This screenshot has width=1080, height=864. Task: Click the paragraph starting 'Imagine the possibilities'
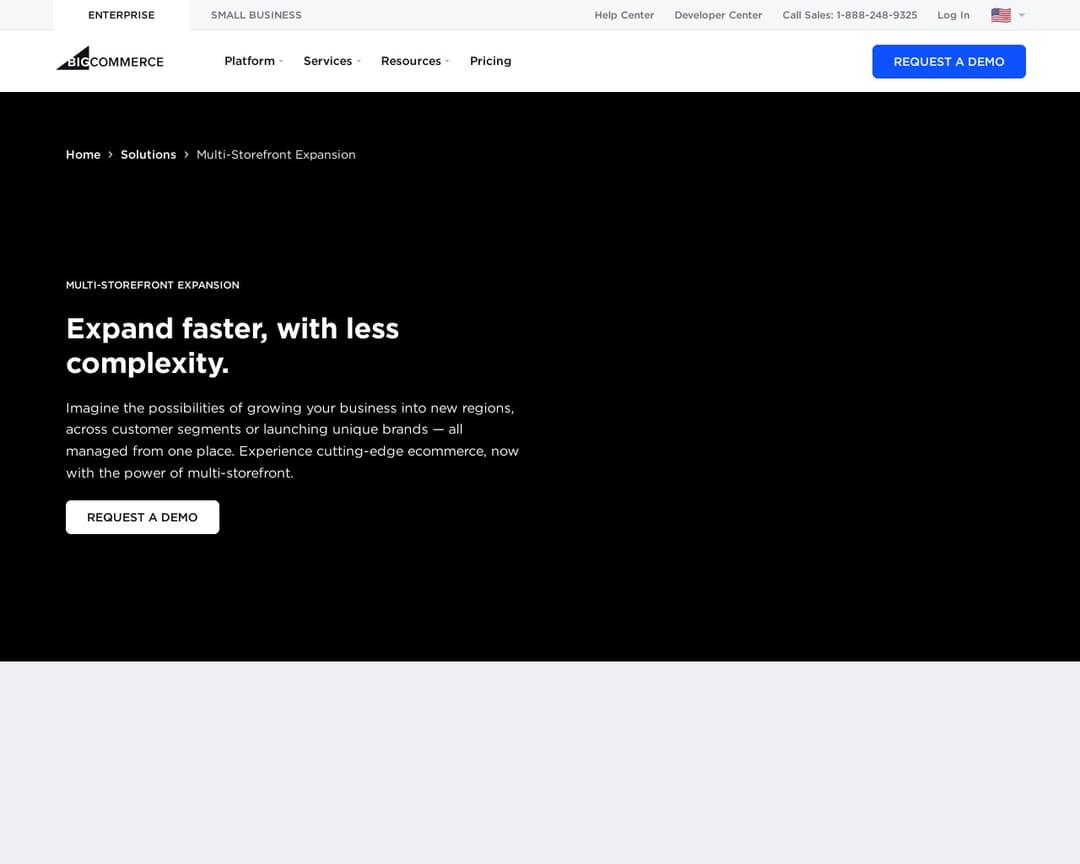click(293, 440)
